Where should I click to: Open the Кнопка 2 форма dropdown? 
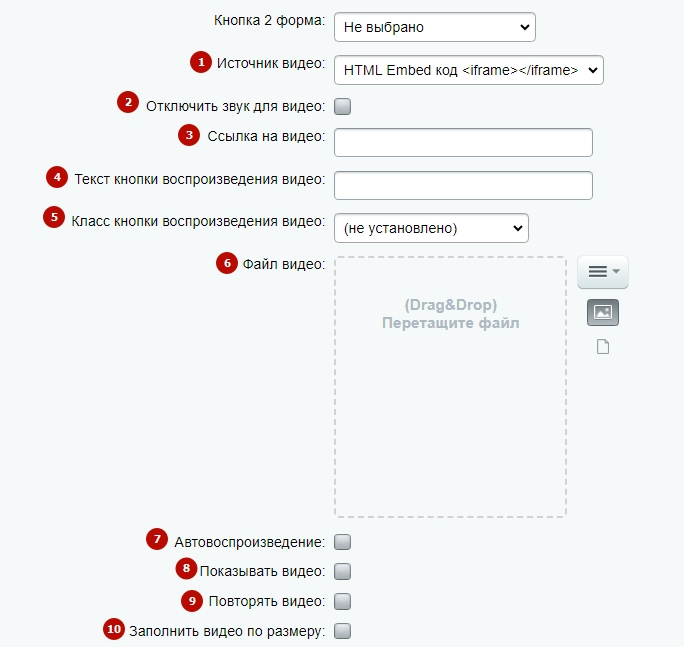point(435,27)
